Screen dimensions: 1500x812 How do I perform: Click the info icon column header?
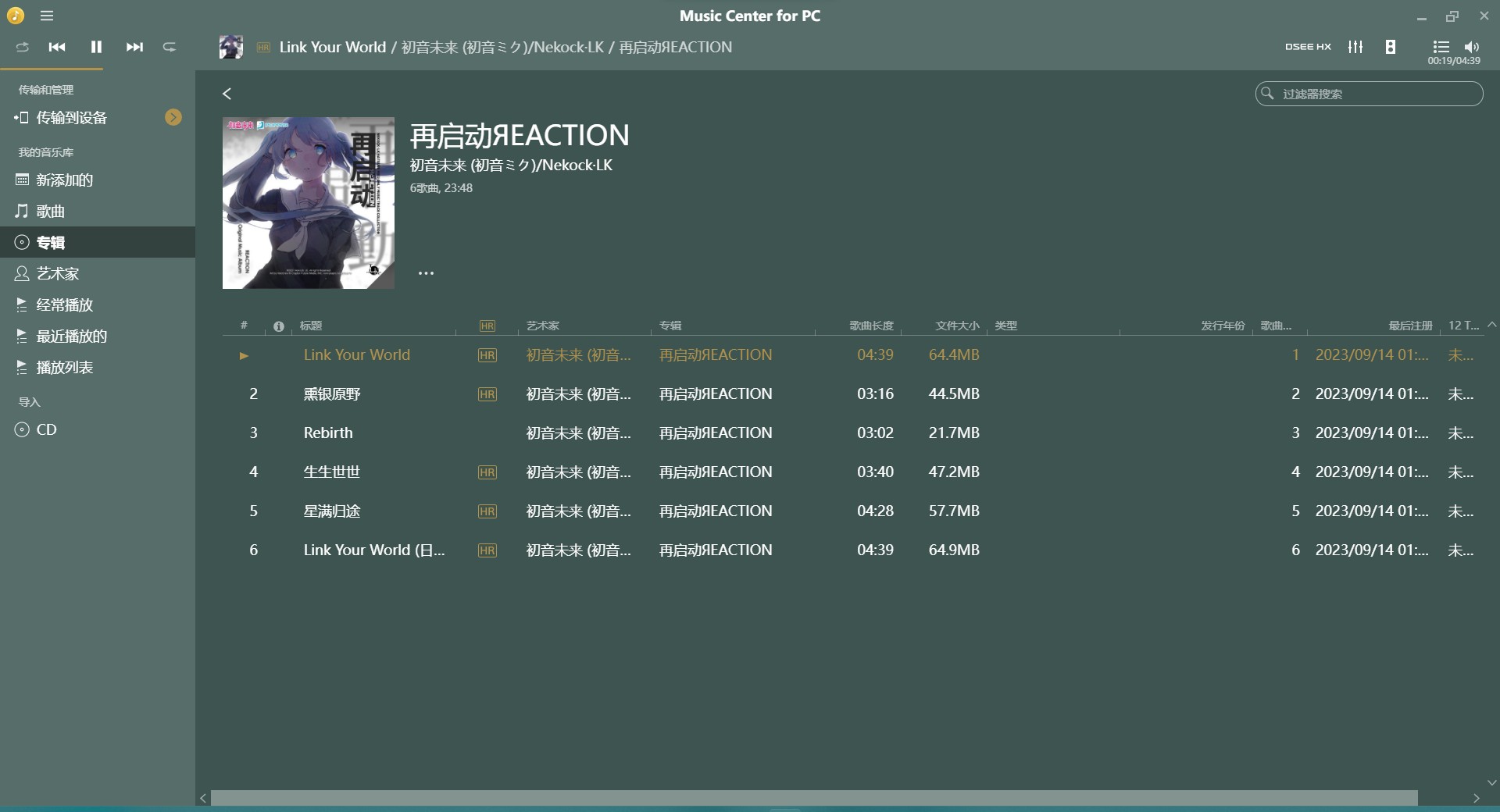point(279,326)
